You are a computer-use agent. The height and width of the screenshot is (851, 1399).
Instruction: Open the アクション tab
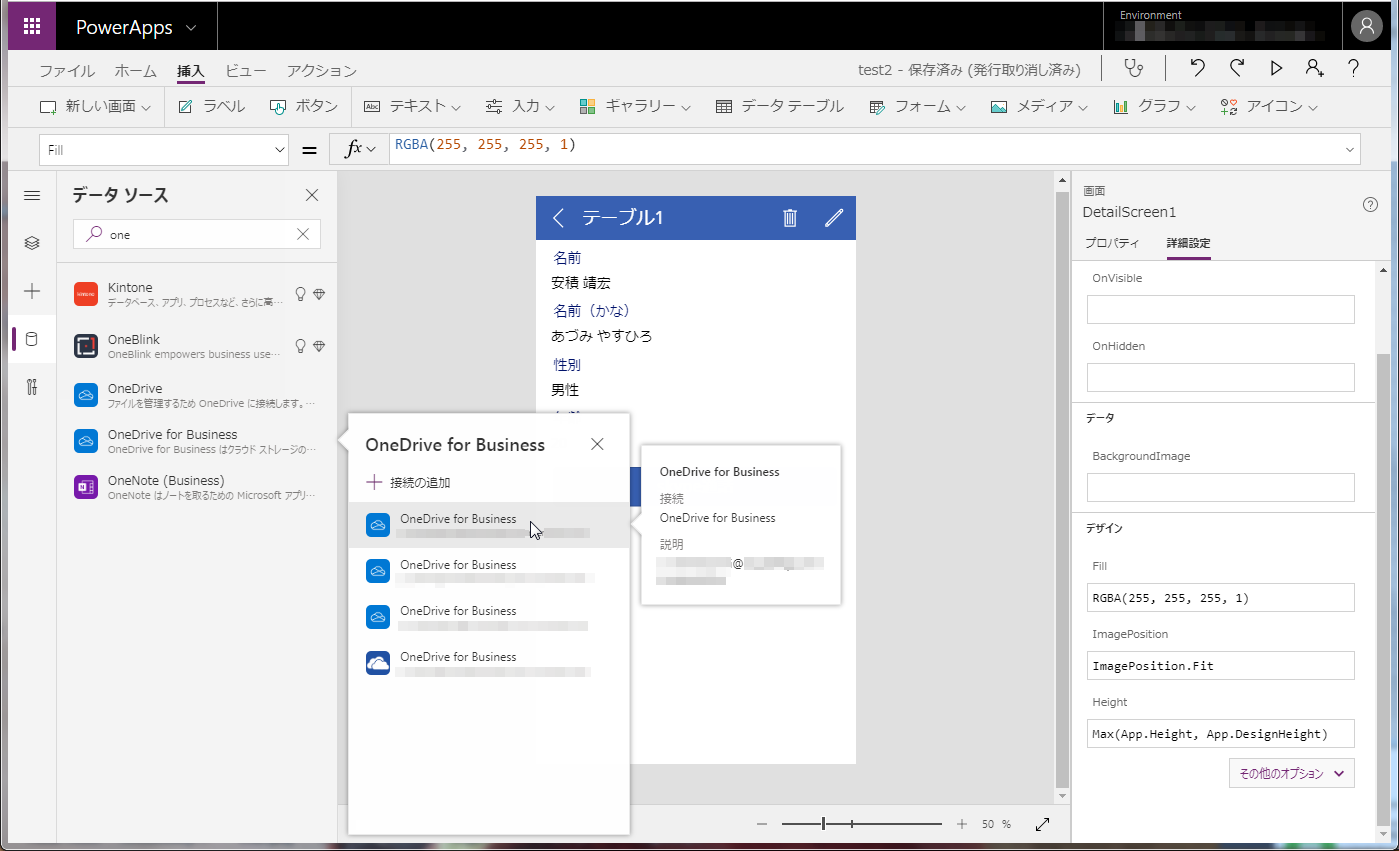pos(321,71)
